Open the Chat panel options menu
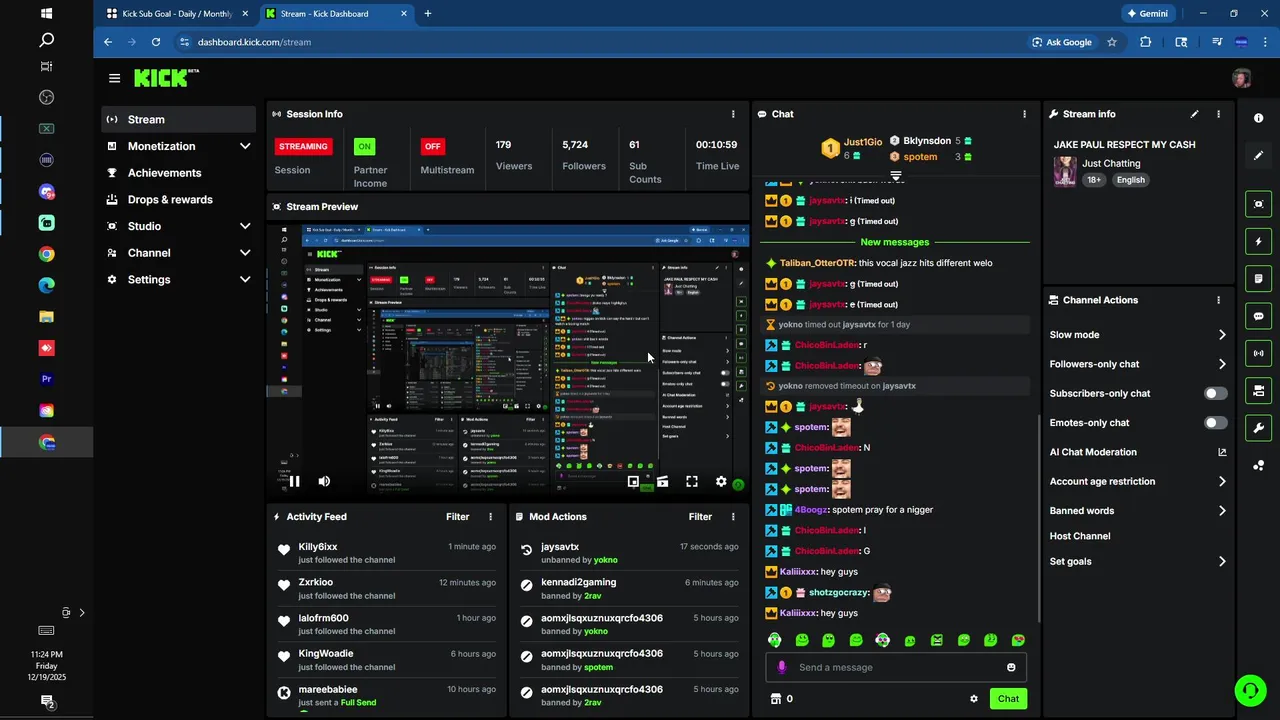 (1024, 114)
